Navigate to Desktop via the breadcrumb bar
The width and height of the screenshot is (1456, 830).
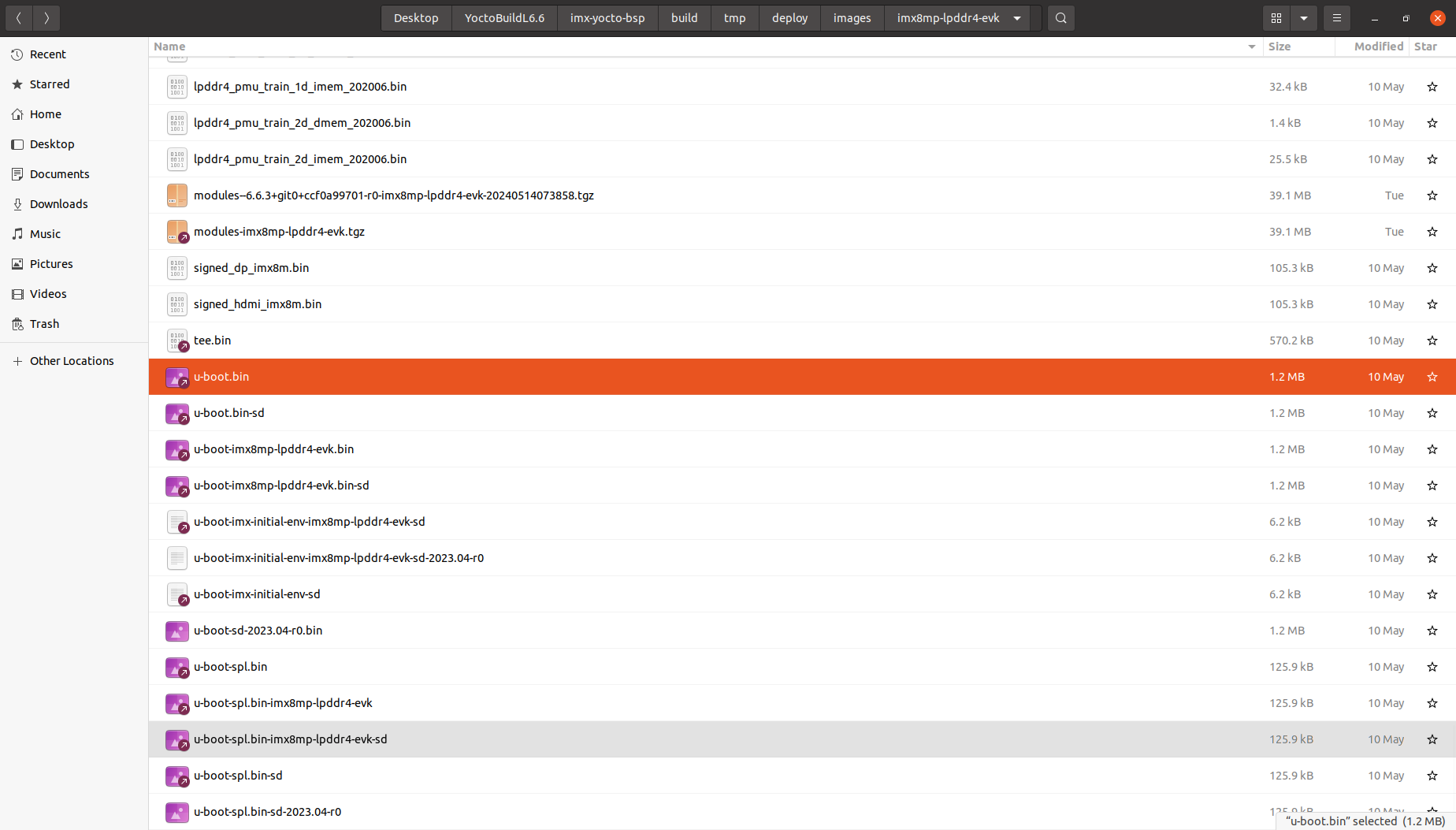click(x=416, y=17)
